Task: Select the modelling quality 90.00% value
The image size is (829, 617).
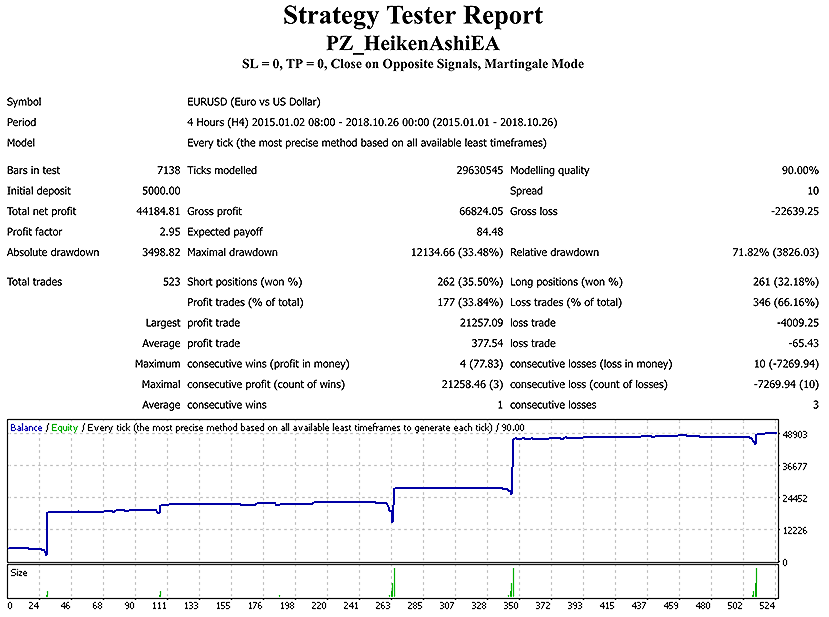Action: click(800, 170)
